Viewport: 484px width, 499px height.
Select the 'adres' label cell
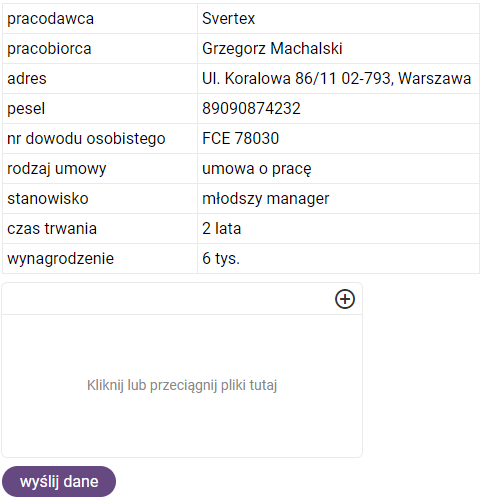tap(100, 79)
